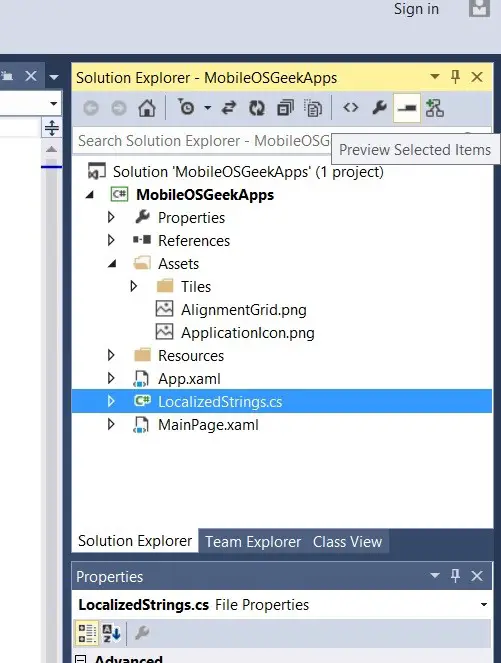Expand the MainPage.xaml node

pyautogui.click(x=111, y=424)
